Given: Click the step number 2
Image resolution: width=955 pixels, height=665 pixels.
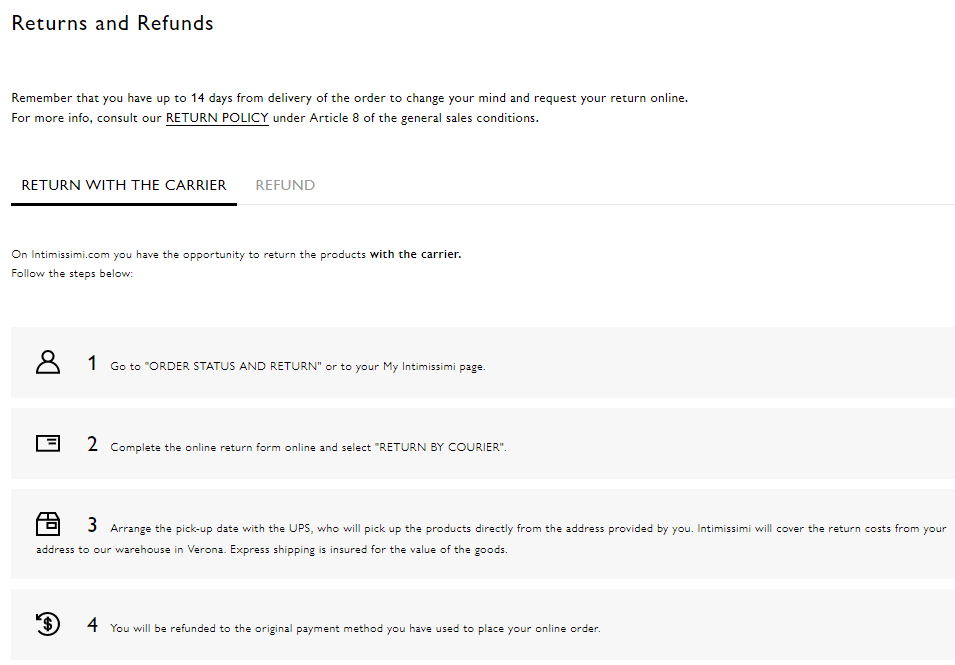Looking at the screenshot, I should tap(92, 444).
